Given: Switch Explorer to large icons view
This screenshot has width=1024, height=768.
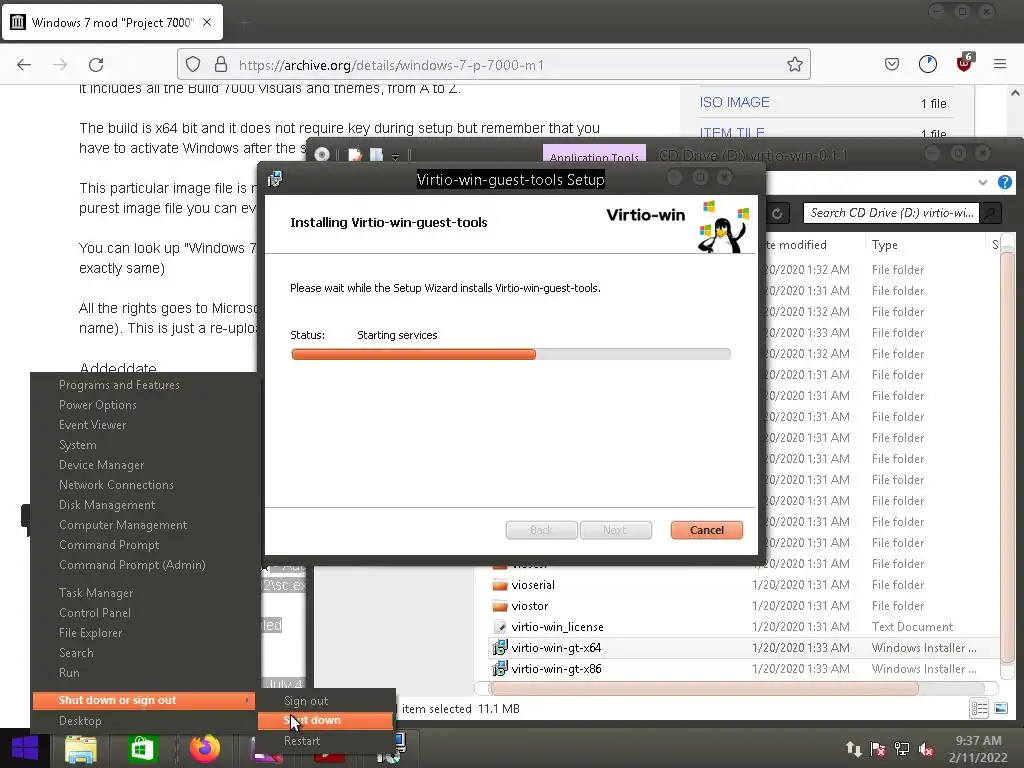Looking at the screenshot, I should 1000,709.
